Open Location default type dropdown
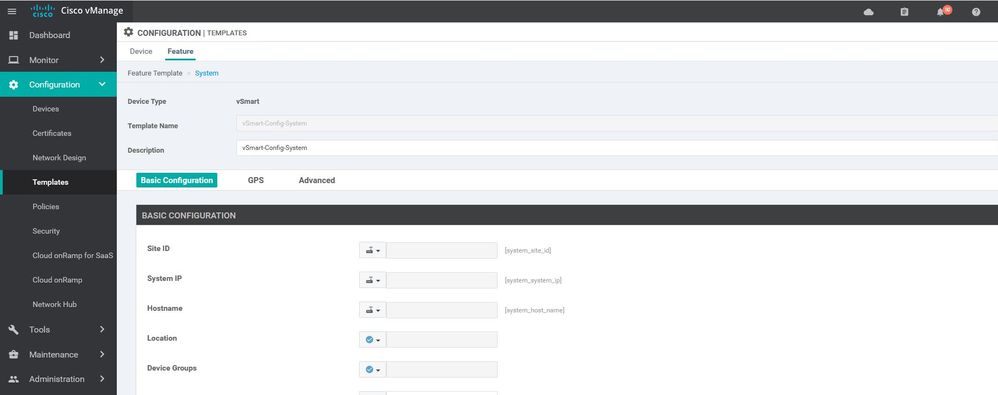This screenshot has width=998, height=395. tap(372, 340)
